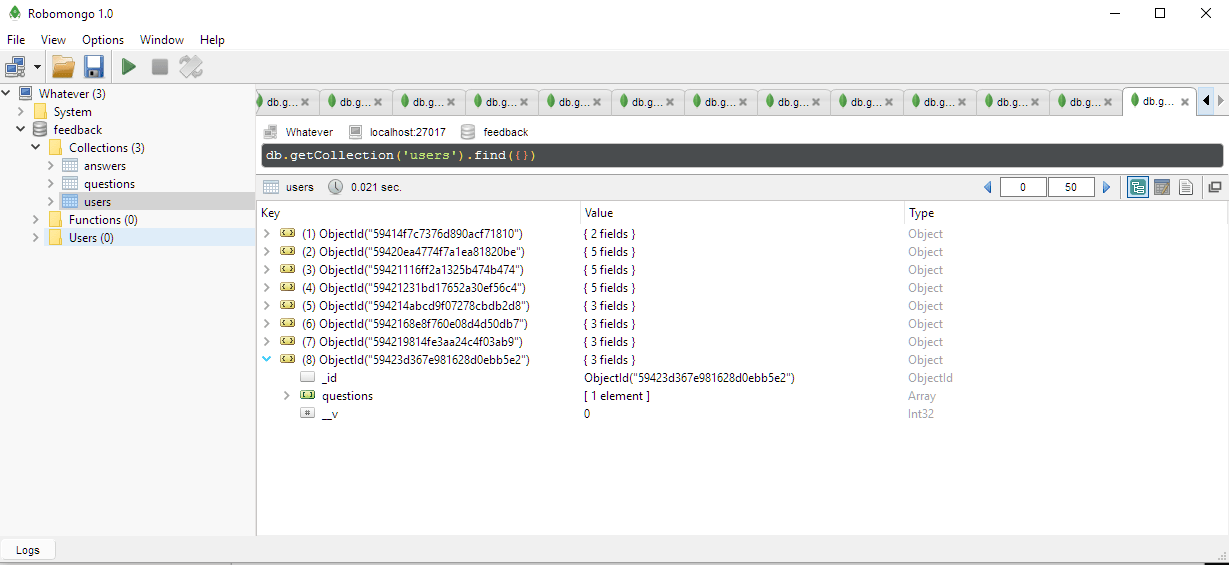Viewport: 1229px width, 565px height.
Task: Click the feedback database cylinder icon
Action: click(40, 130)
